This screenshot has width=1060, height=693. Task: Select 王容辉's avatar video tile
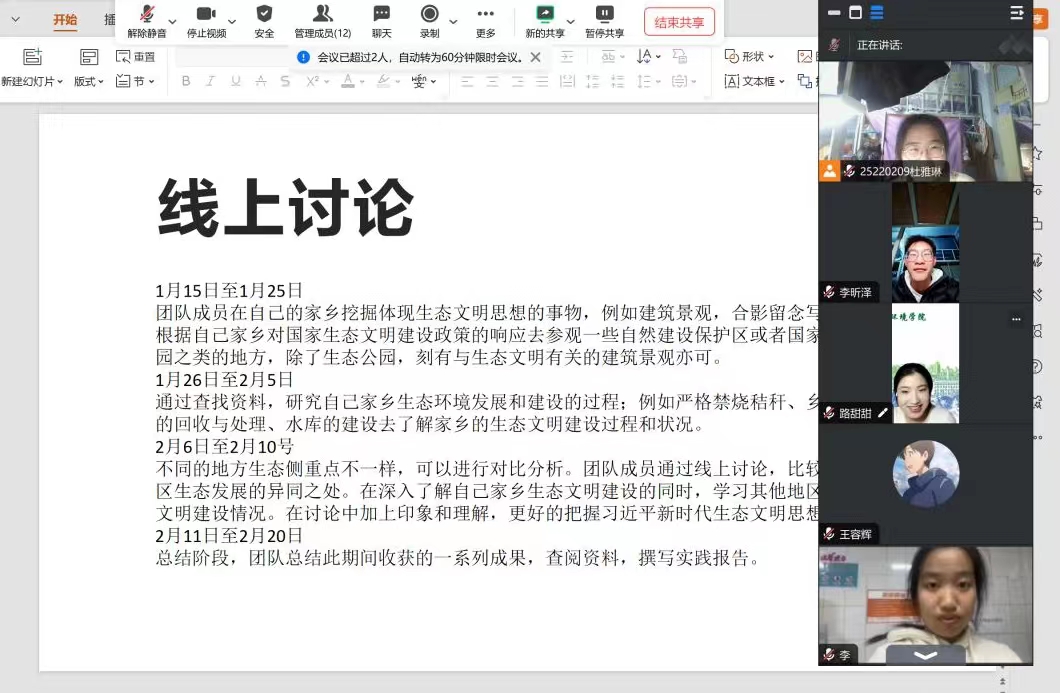925,474
